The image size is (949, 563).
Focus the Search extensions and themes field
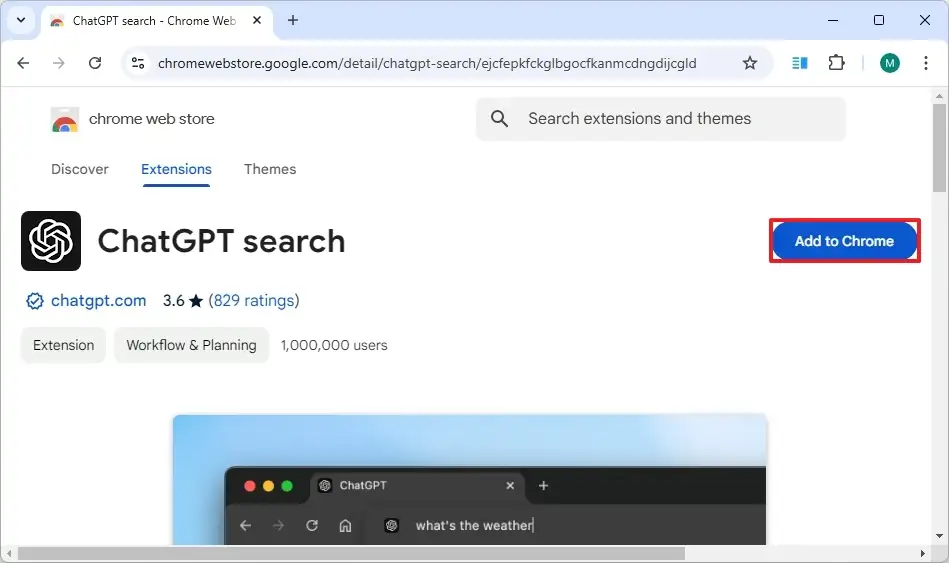(661, 119)
